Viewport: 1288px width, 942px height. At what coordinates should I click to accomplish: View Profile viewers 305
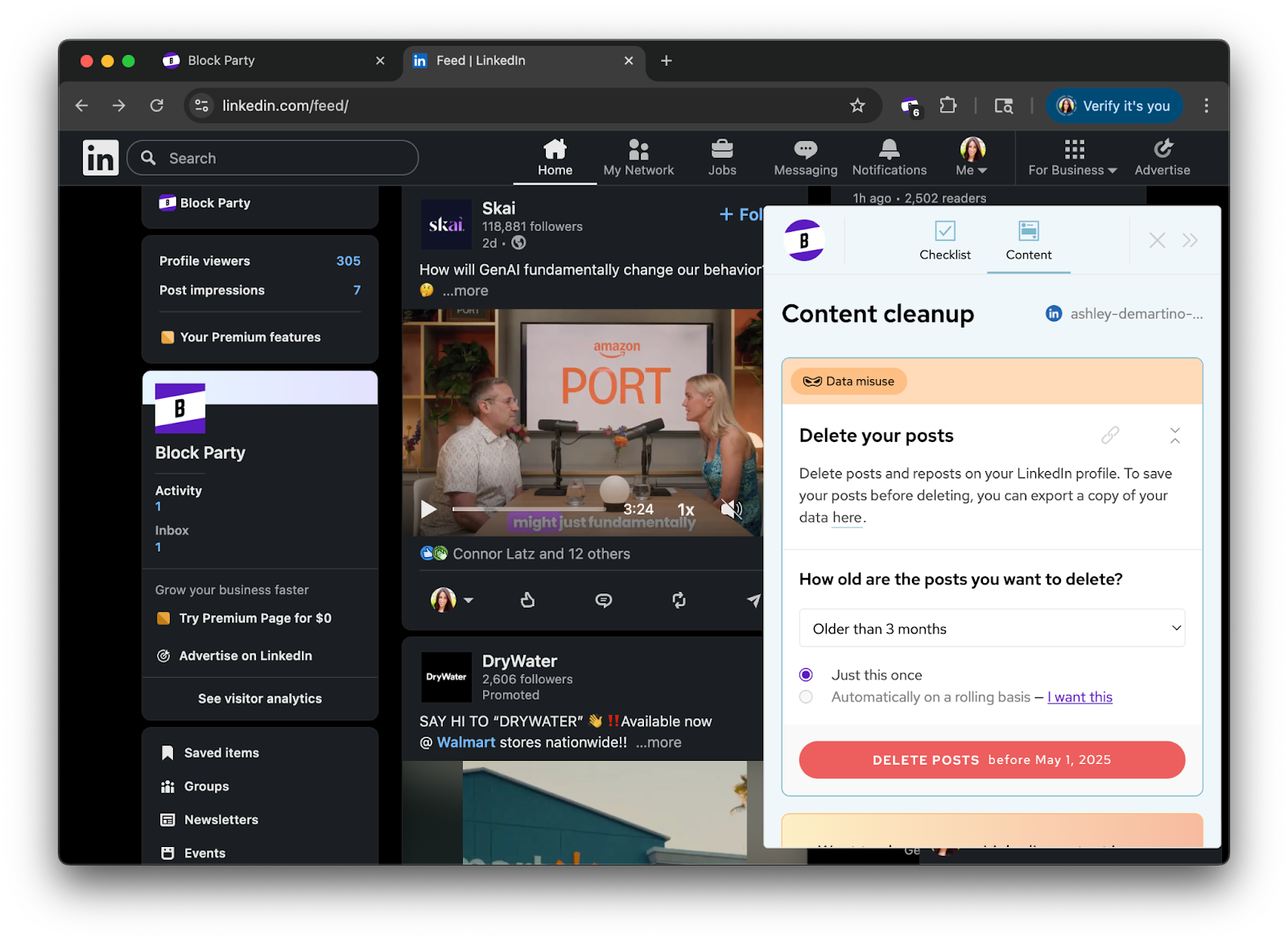[x=260, y=261]
